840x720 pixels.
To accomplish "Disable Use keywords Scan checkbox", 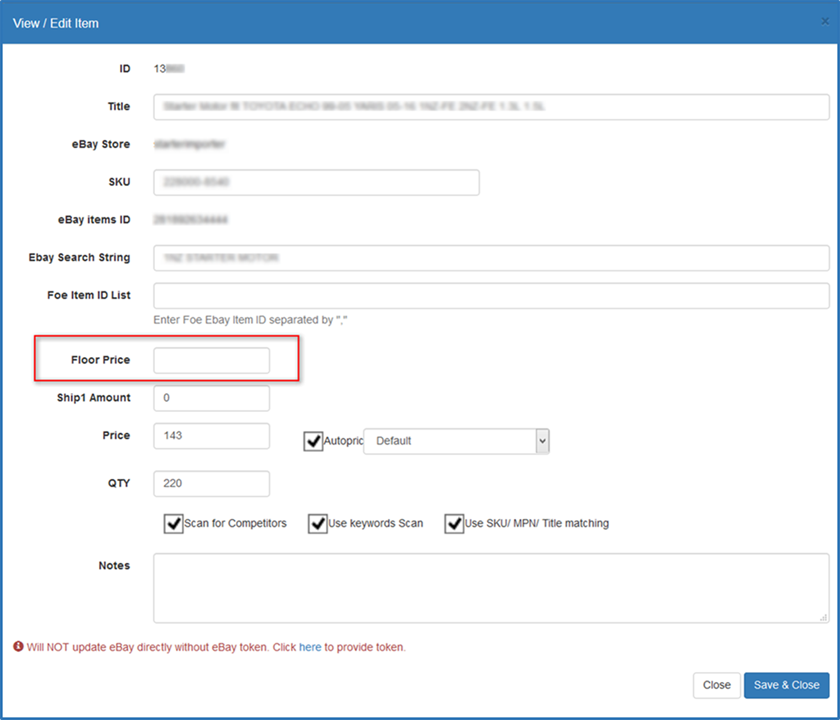I will pos(318,523).
